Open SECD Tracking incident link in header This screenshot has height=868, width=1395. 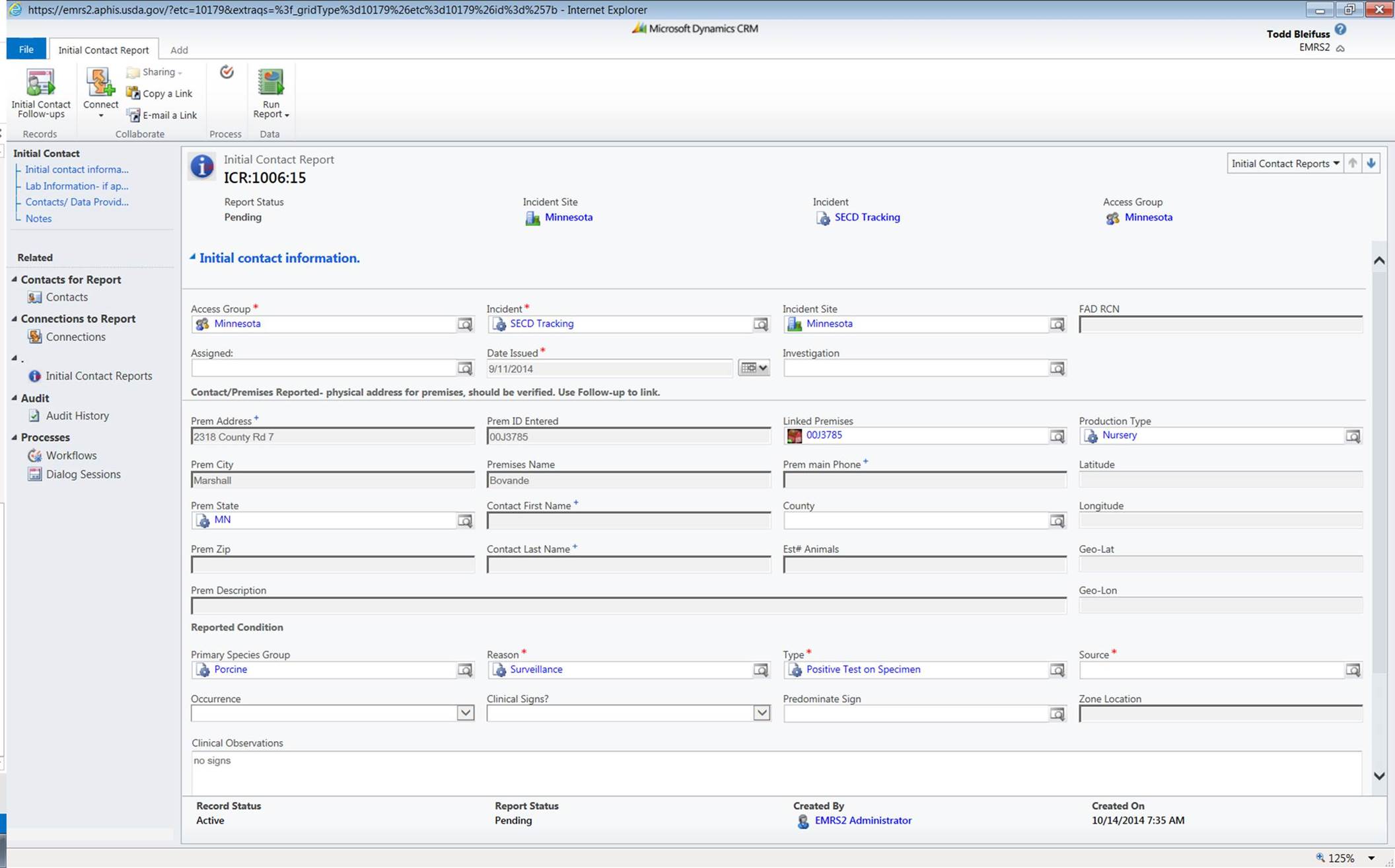[x=867, y=217]
